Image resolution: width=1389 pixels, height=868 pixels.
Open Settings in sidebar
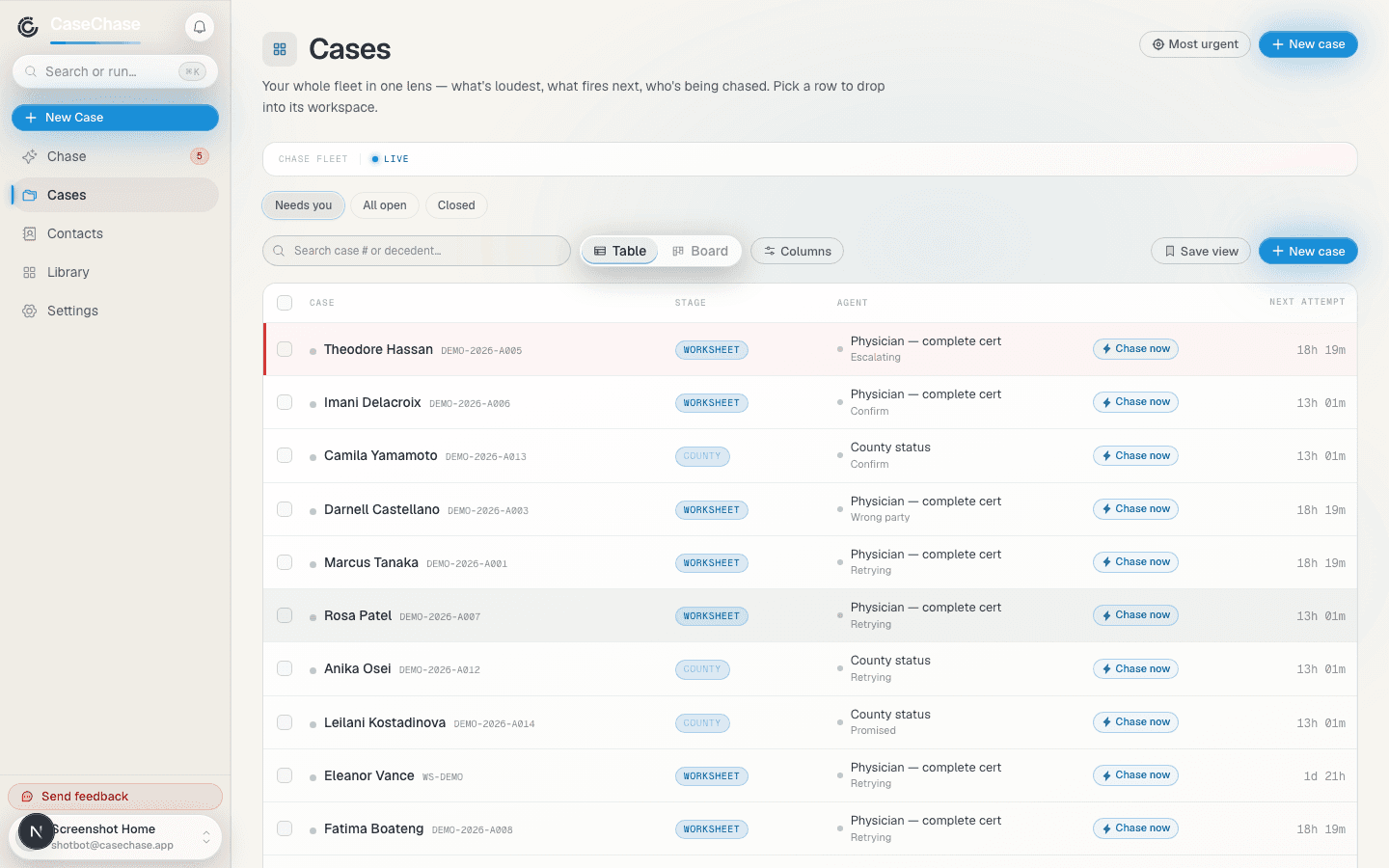(x=115, y=311)
